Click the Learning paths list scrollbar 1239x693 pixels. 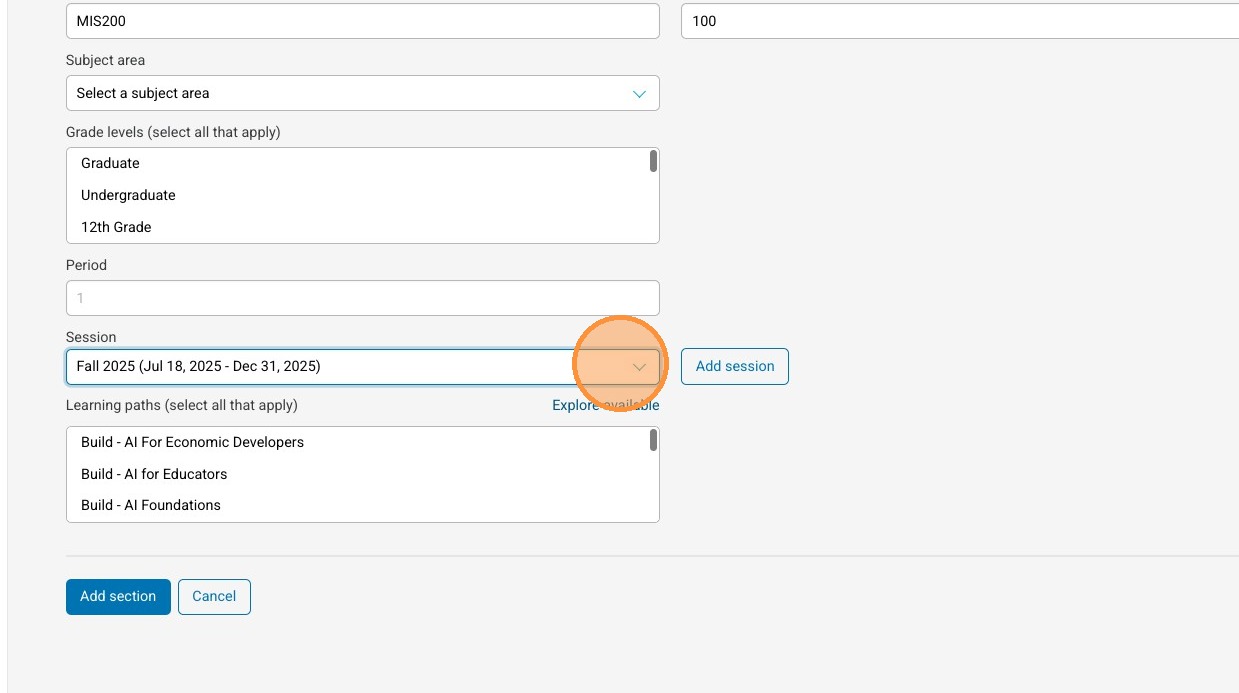point(653,440)
